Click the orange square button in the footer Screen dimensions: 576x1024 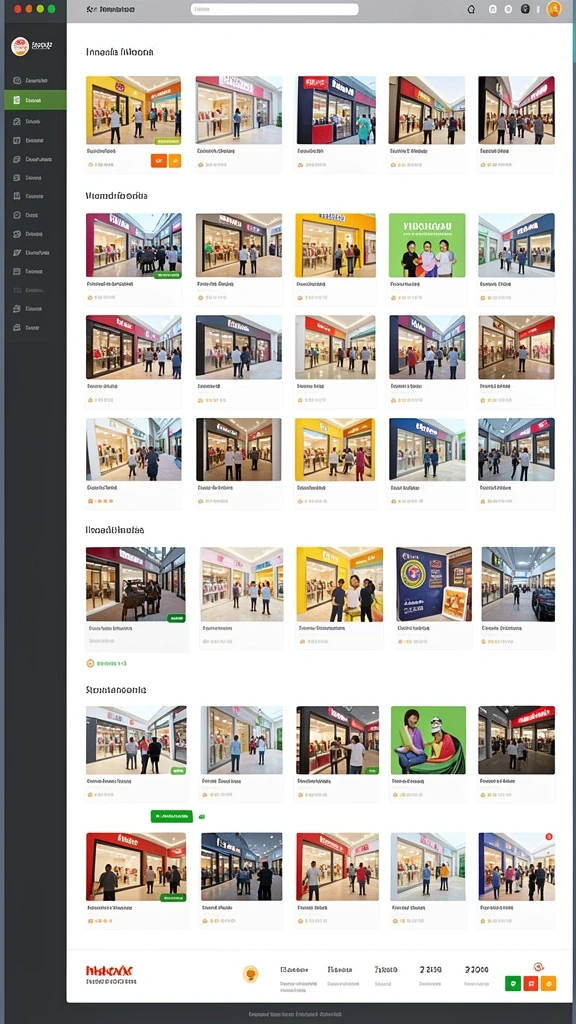(x=549, y=983)
